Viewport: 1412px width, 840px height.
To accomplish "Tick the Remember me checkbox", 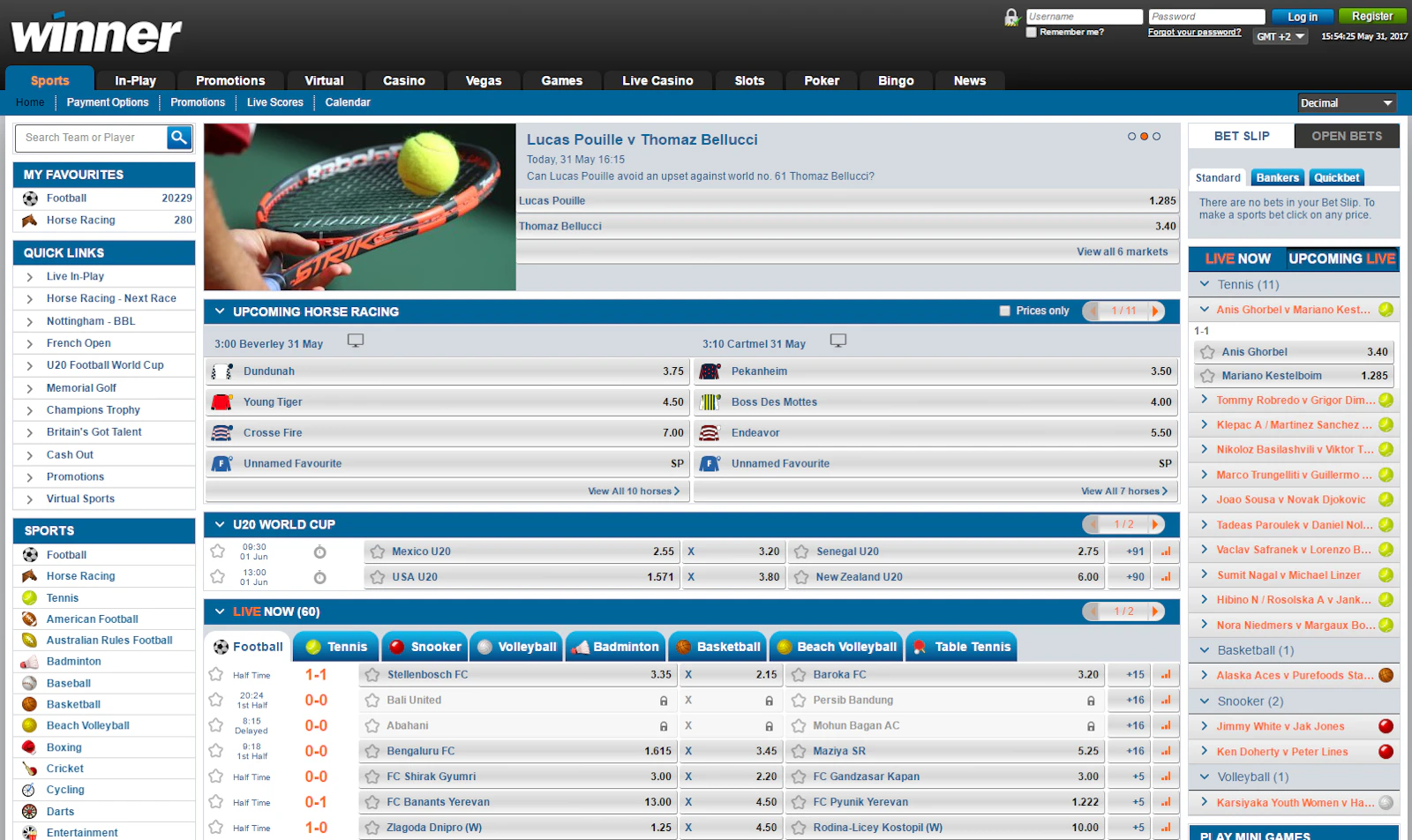I will [x=1031, y=33].
